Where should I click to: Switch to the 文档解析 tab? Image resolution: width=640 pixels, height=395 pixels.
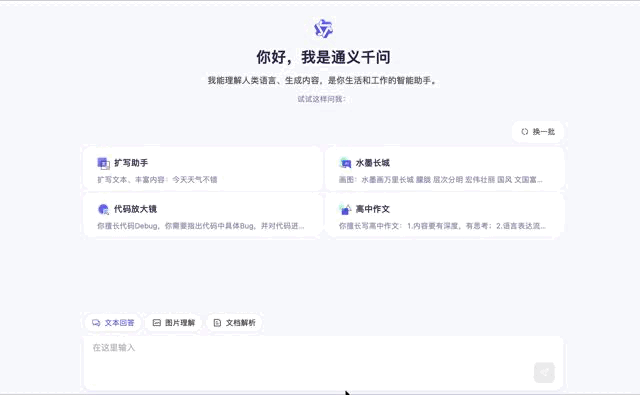(234, 323)
